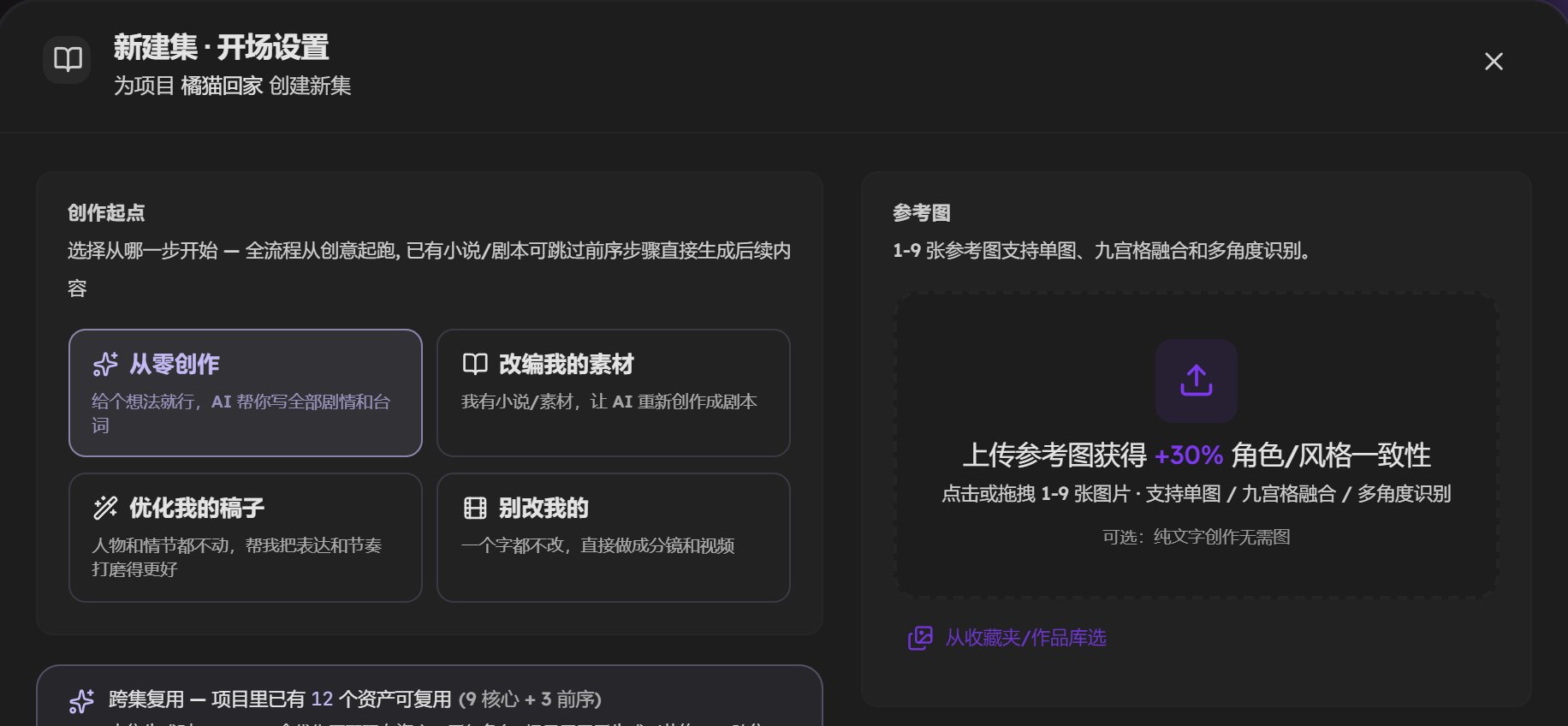
Task: Click the sparkle icon in 跨集复用 banner
Action: pos(82,701)
